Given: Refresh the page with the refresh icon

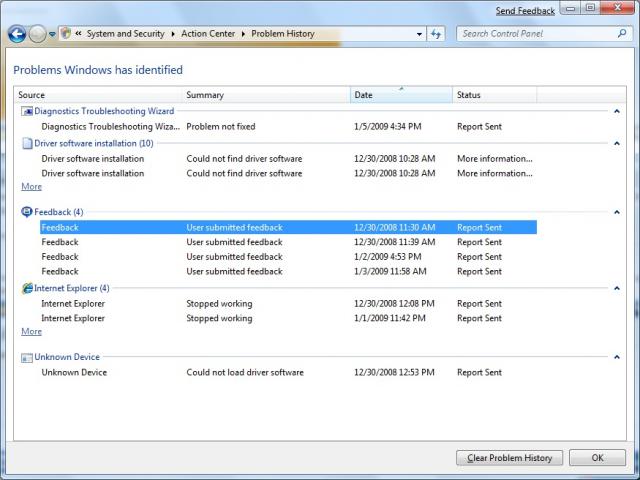Looking at the screenshot, I should tap(436, 34).
